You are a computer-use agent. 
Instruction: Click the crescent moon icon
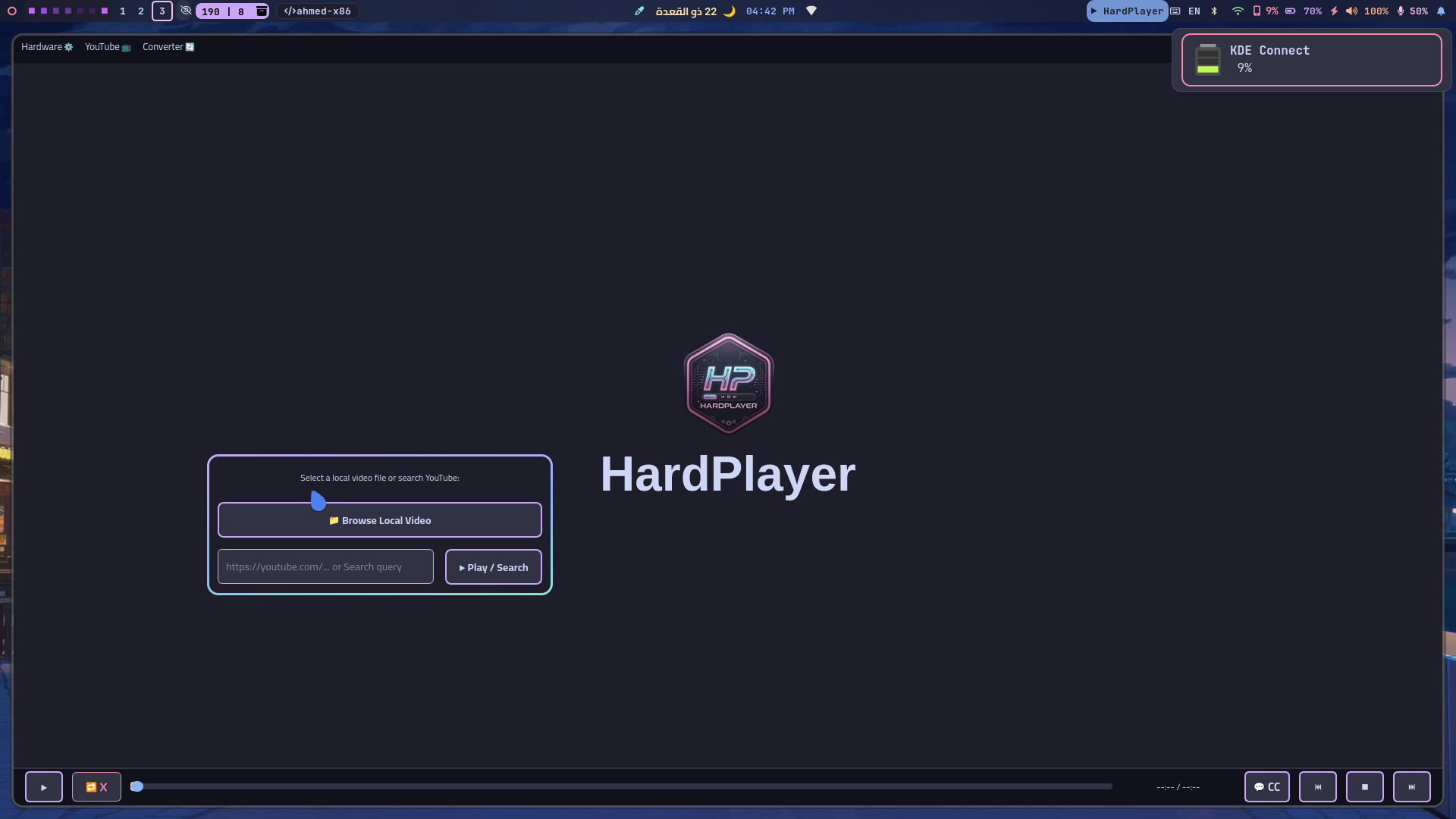point(730,11)
